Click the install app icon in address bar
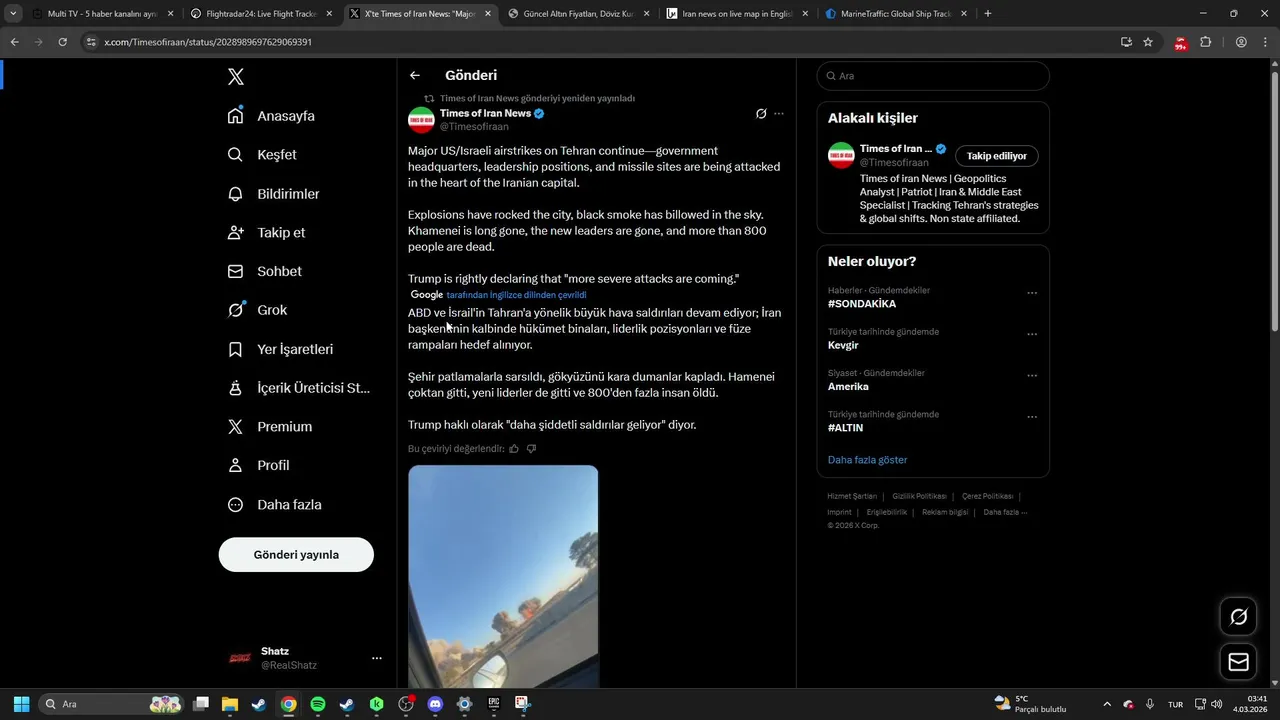The image size is (1280, 720). [1126, 42]
